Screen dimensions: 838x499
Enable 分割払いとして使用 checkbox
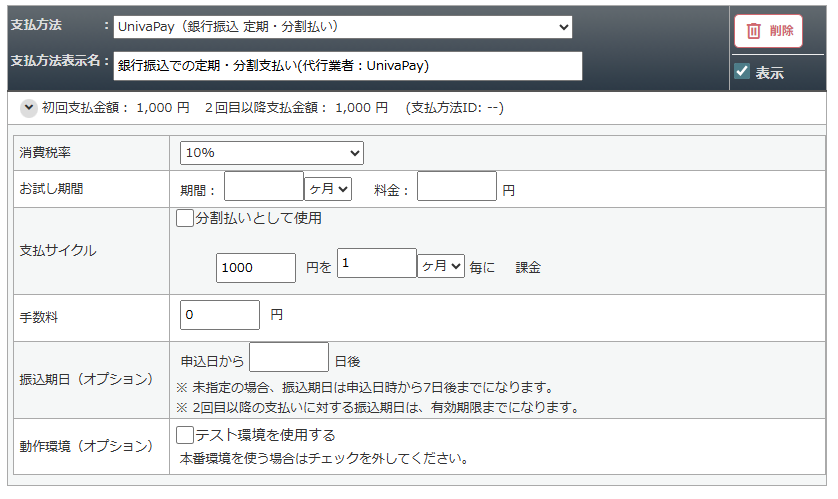[x=184, y=218]
